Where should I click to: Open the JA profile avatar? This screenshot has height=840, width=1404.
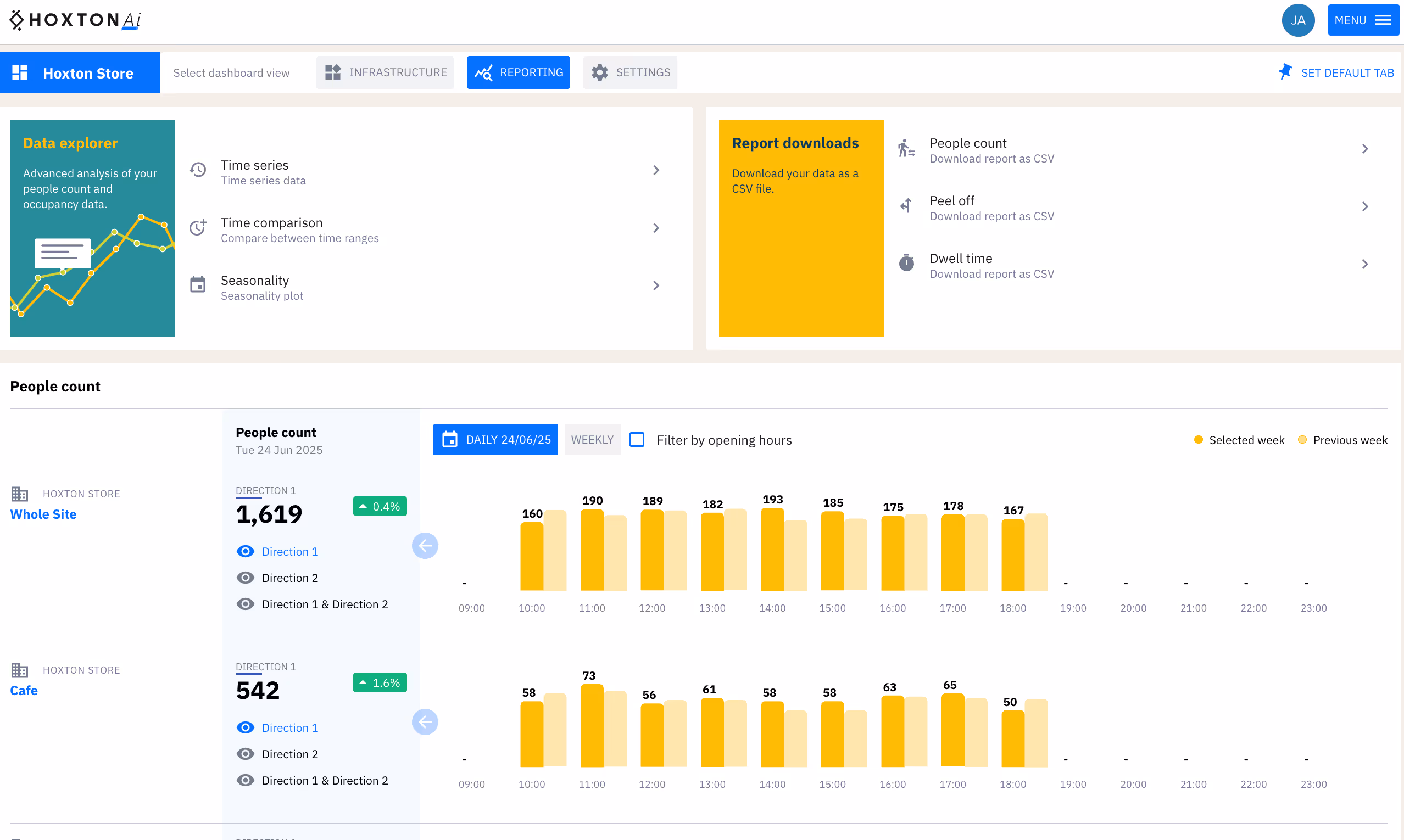(1298, 20)
